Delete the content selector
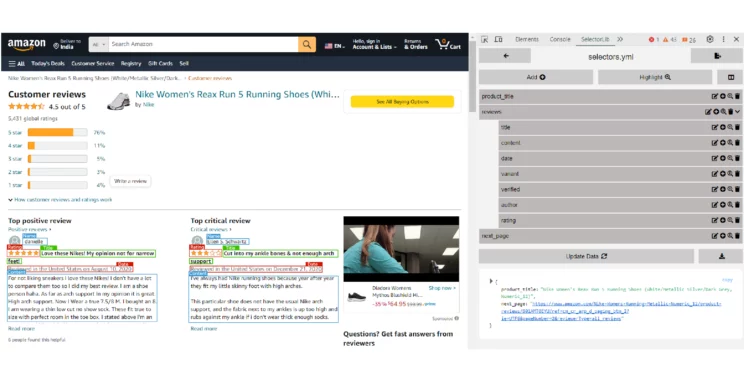 point(737,143)
